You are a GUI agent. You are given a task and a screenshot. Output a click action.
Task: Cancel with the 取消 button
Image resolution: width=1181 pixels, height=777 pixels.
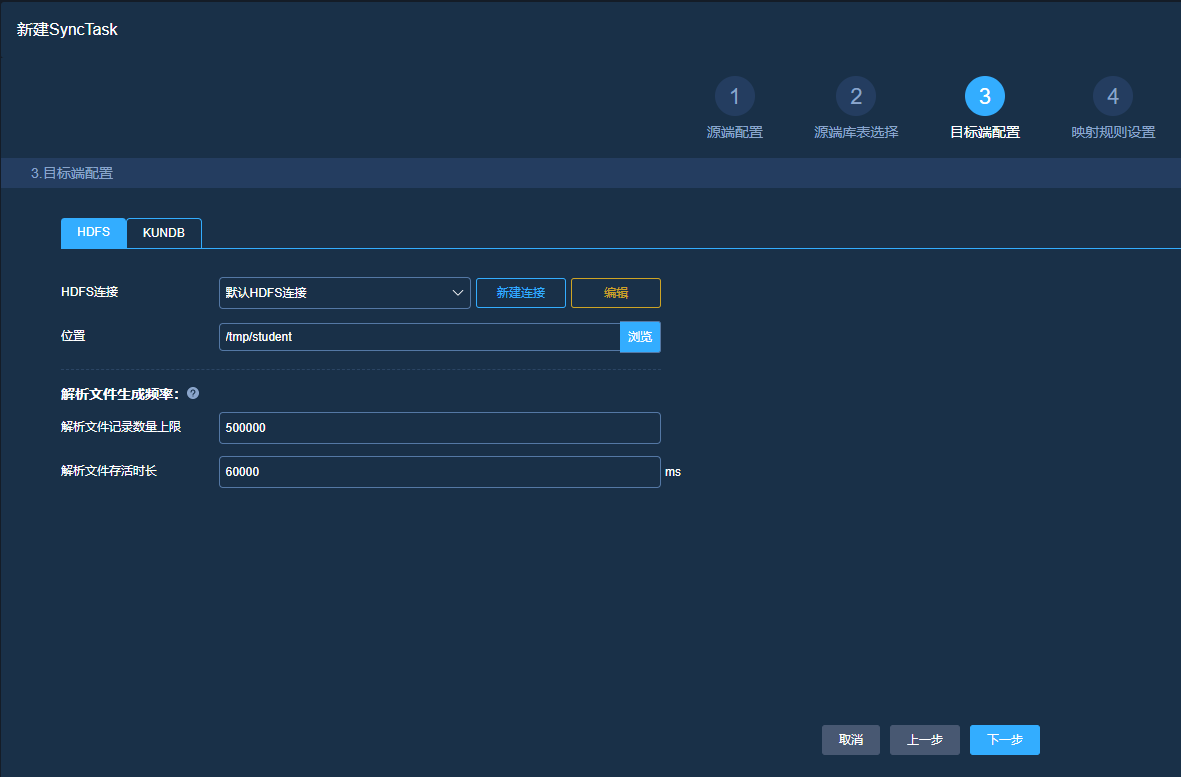[x=851, y=740]
